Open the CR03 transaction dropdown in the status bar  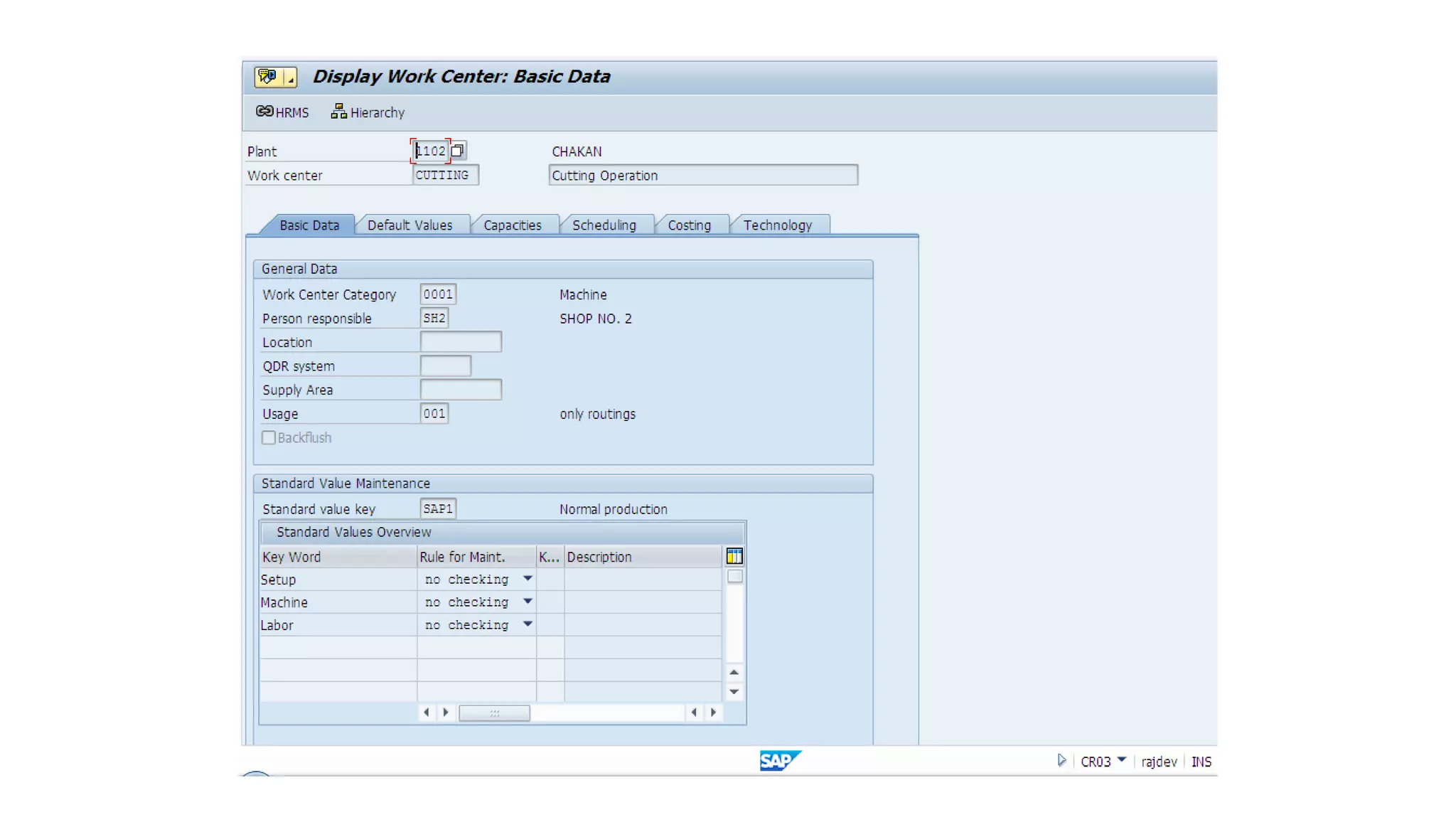[x=1121, y=760]
